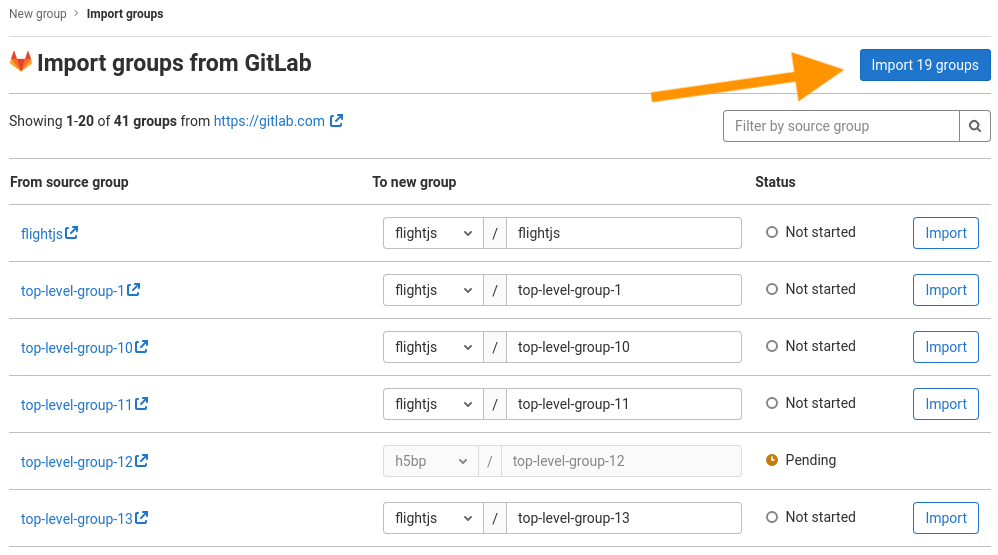998x555 pixels.
Task: Open external link icon beside gitlab.com URL
Action: 337,120
